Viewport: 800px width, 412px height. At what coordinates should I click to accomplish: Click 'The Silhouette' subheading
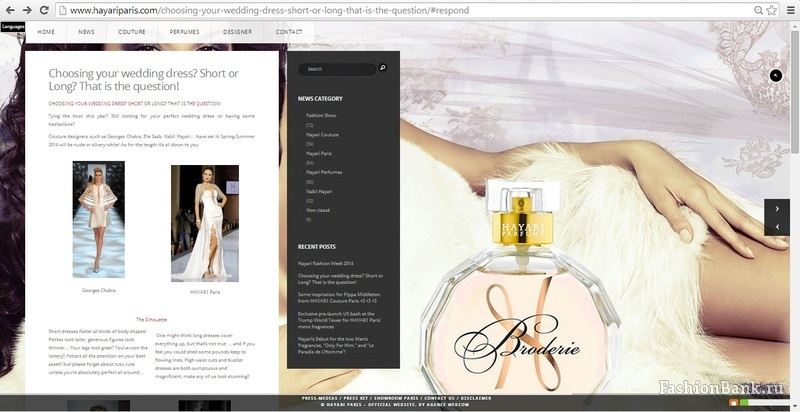click(152, 320)
